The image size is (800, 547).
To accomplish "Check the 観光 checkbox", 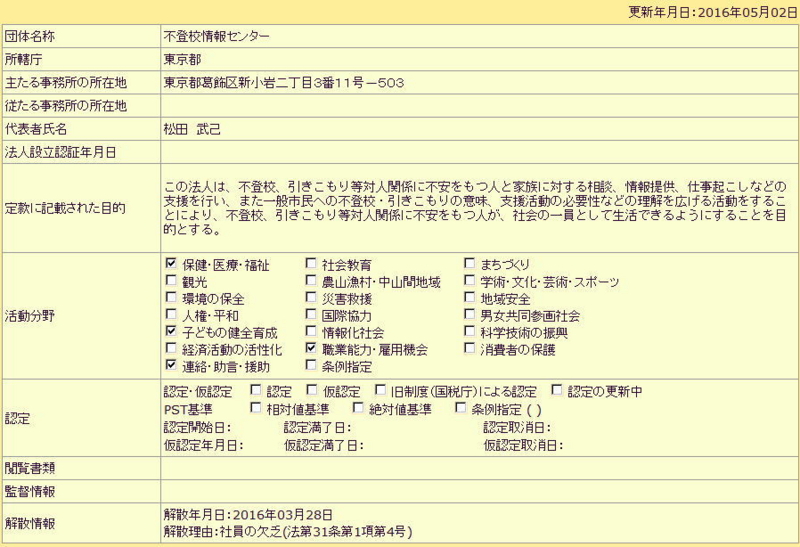I will click(171, 280).
